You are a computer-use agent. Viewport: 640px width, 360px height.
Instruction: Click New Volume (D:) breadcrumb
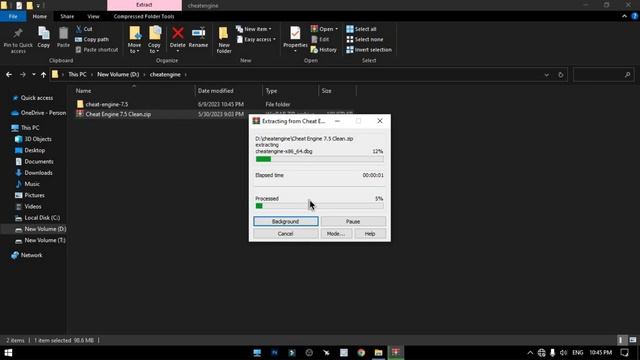coord(118,75)
